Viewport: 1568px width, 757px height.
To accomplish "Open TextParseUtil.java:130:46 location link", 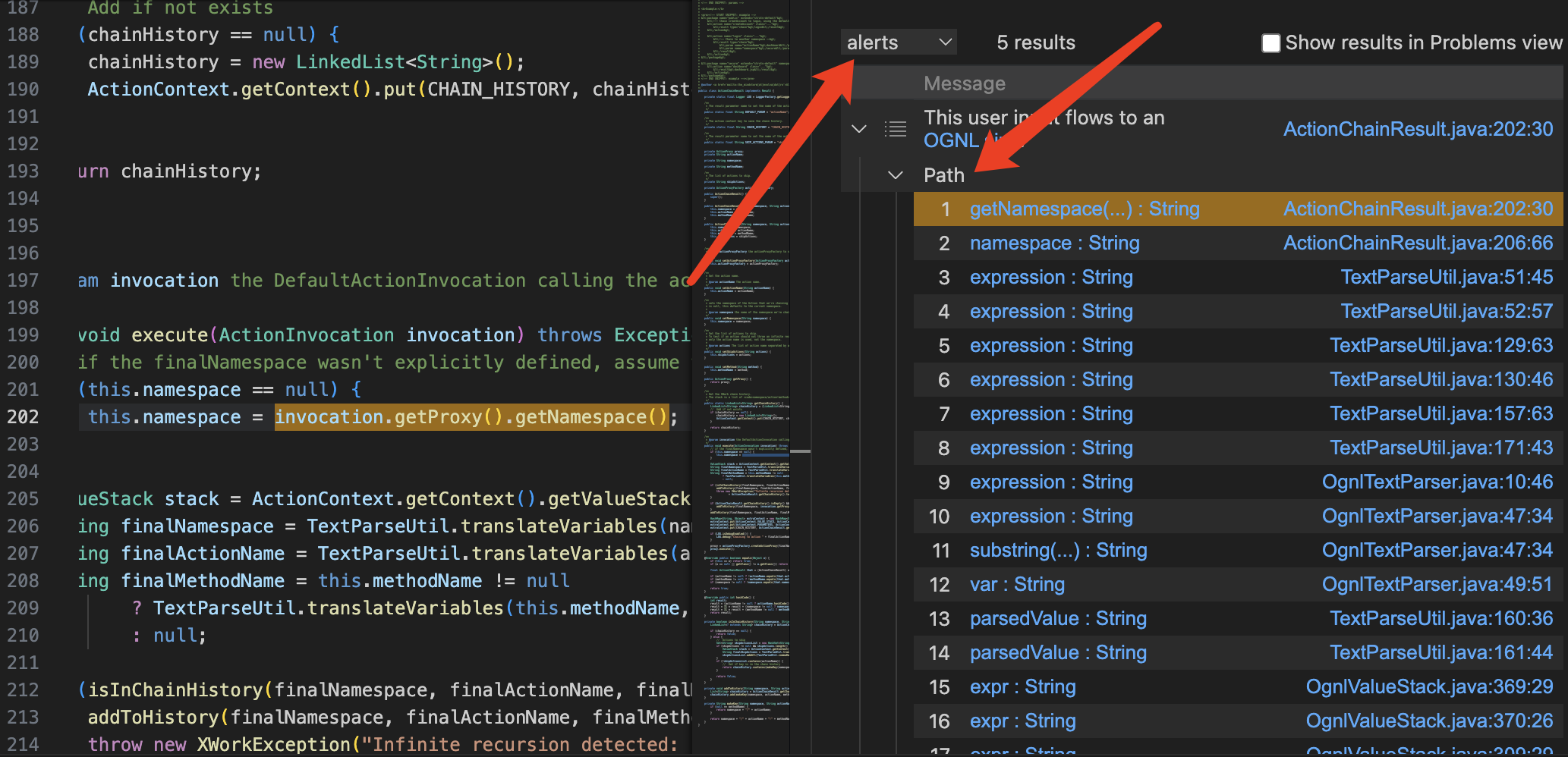I will (x=1441, y=379).
